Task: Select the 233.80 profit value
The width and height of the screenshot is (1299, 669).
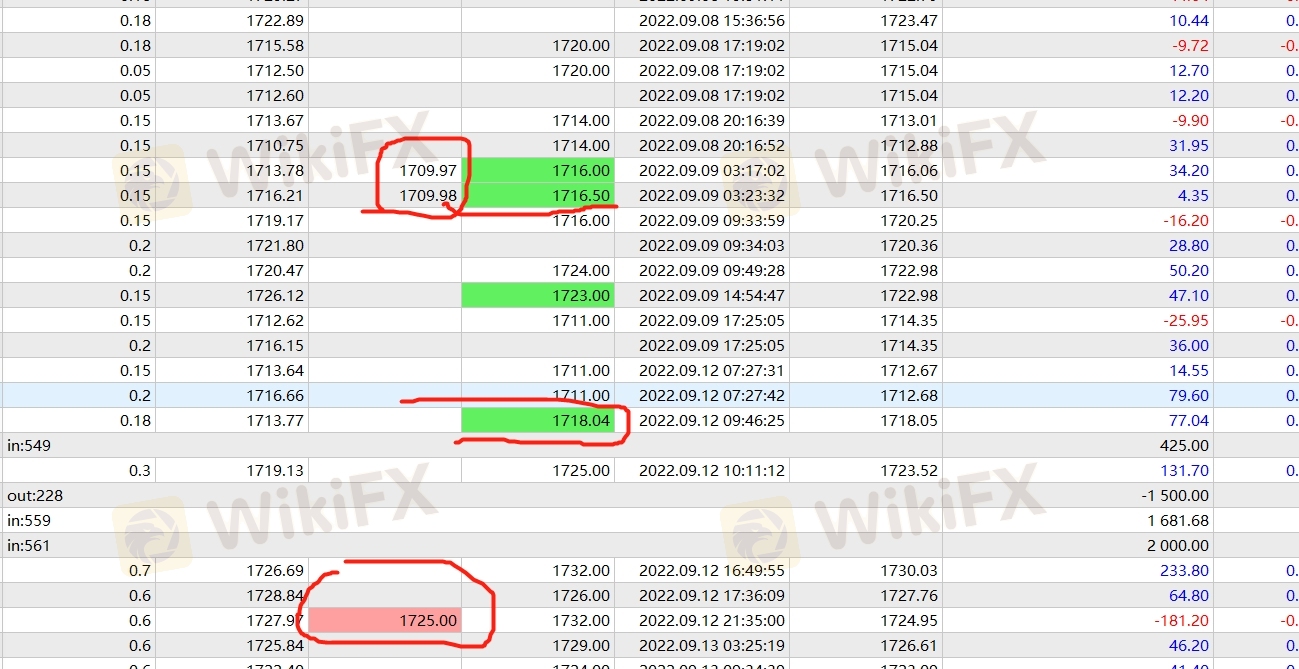Action: point(1183,571)
